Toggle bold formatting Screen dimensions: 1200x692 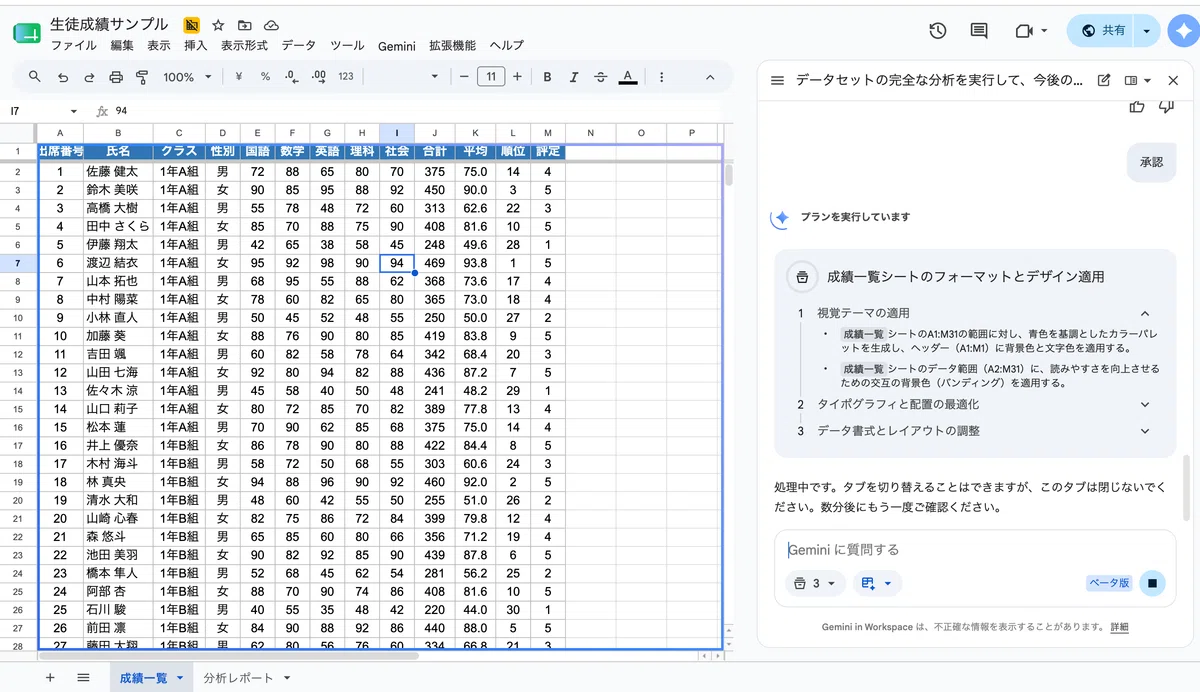(547, 77)
